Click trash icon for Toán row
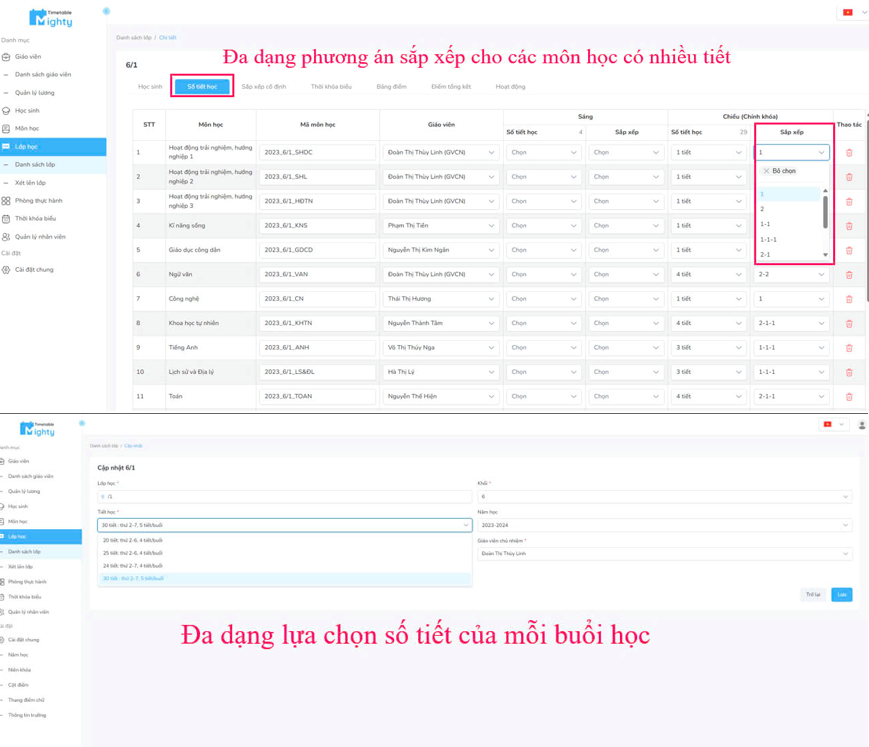 click(849, 396)
